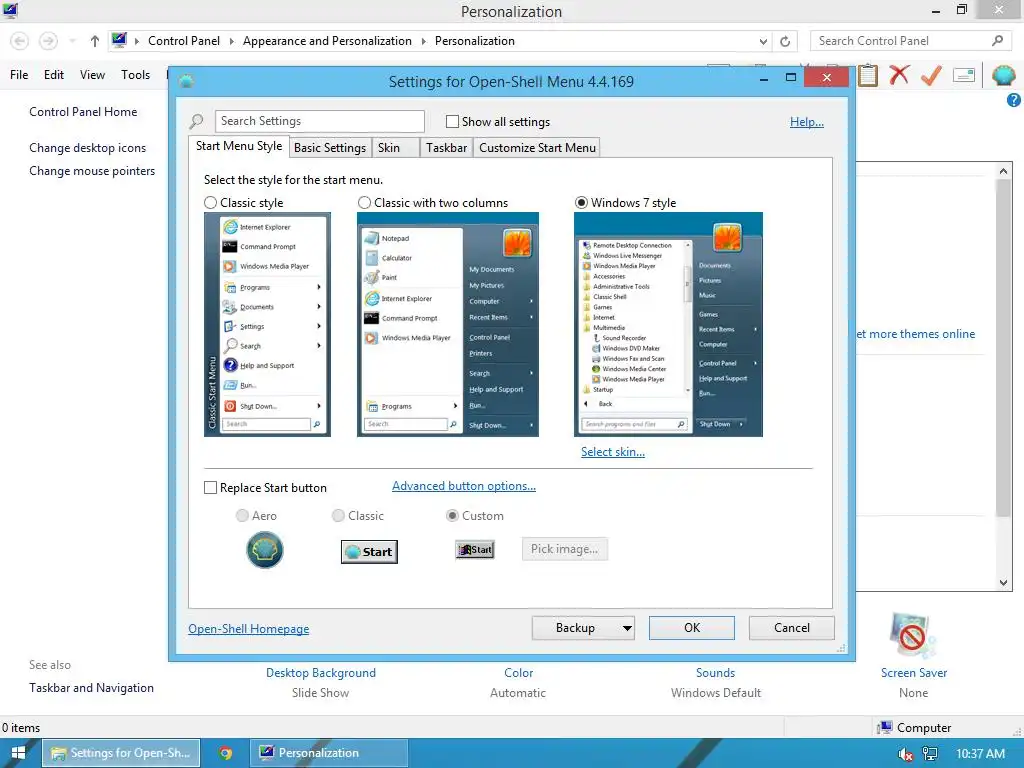This screenshot has width=1024, height=768.
Task: Click the shell icon in Open-Shell title bar
Action: (186, 82)
